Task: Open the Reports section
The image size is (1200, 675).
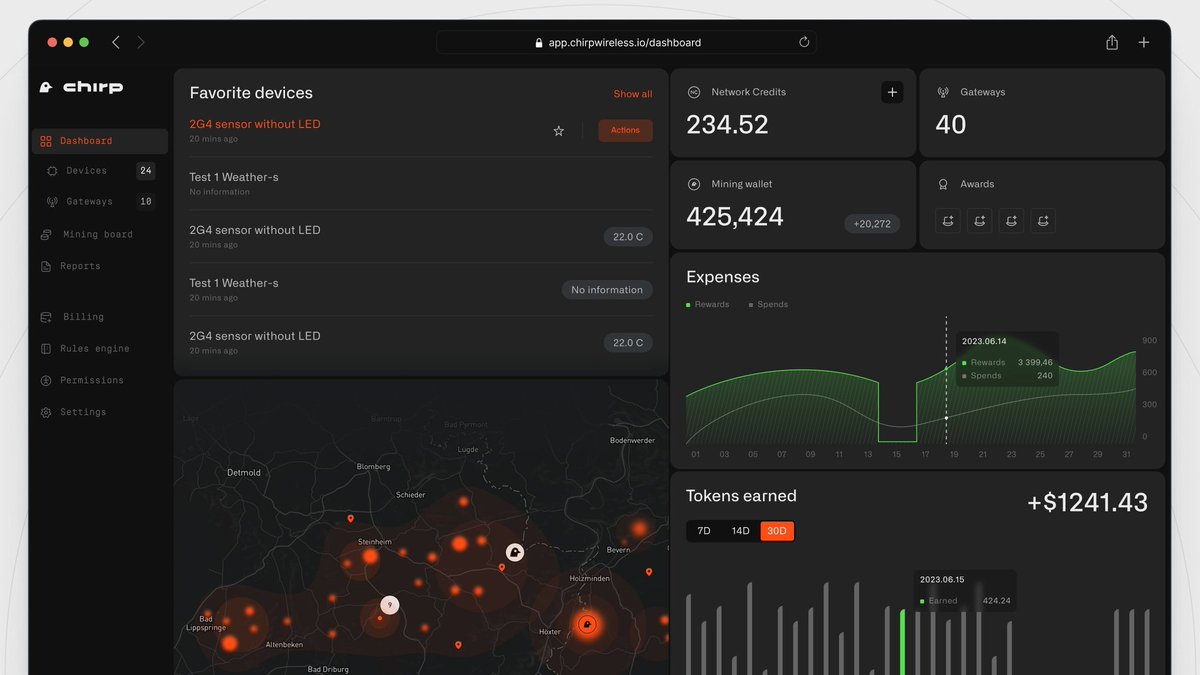Action: 77,265
